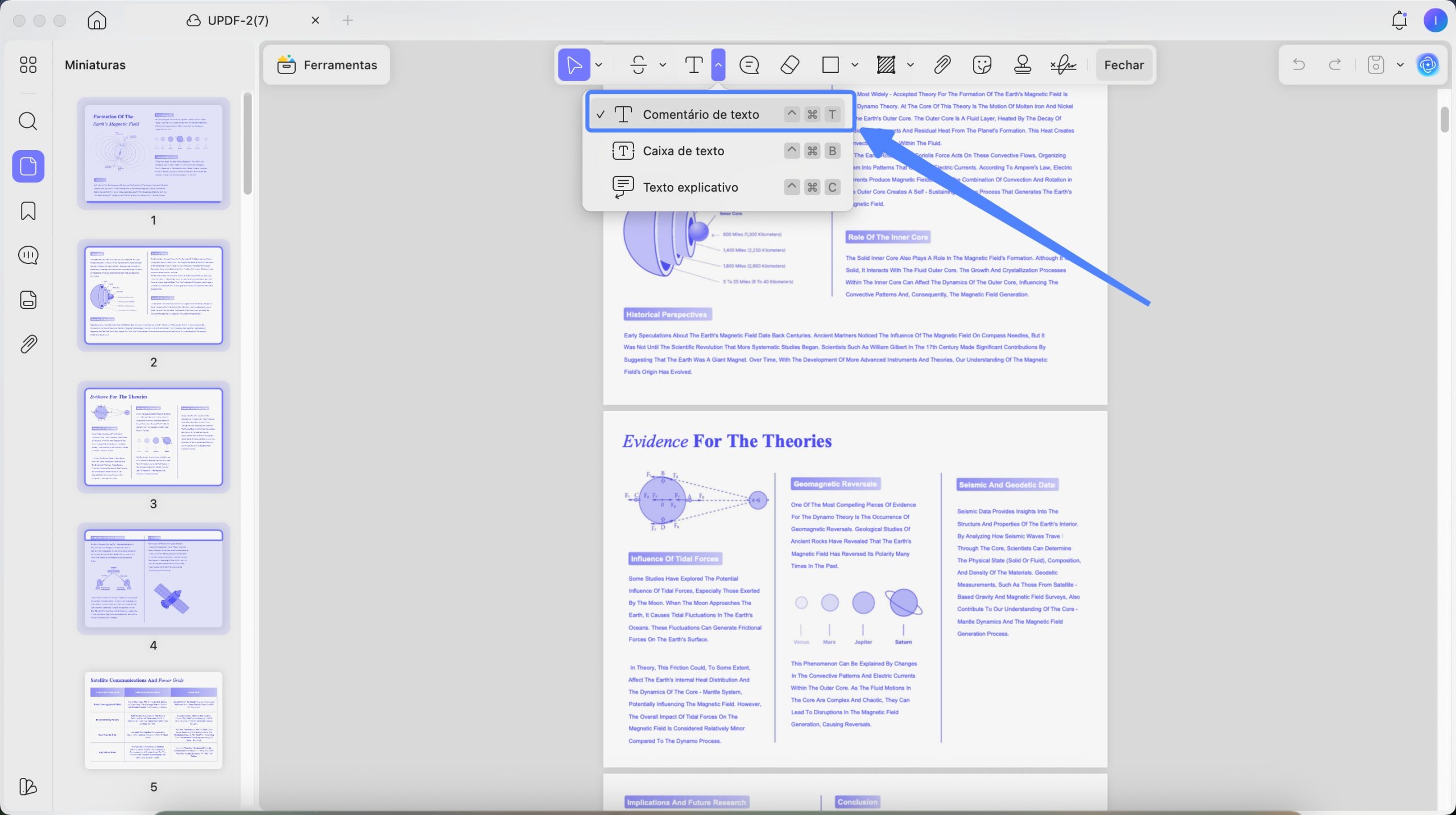Toggle the thumbnails panel icon
Image resolution: width=1456 pixels, height=815 pixels.
click(x=28, y=166)
